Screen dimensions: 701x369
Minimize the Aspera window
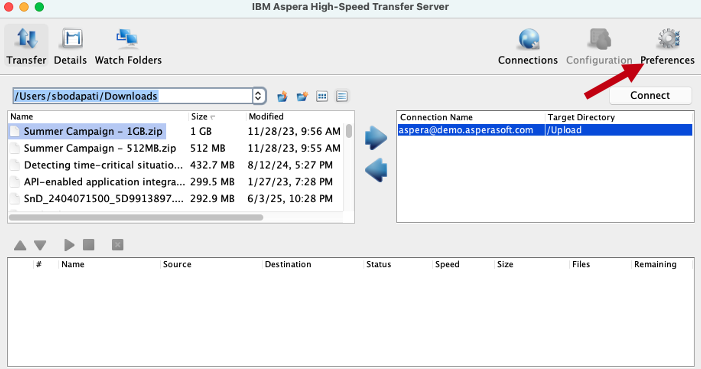(24, 7)
